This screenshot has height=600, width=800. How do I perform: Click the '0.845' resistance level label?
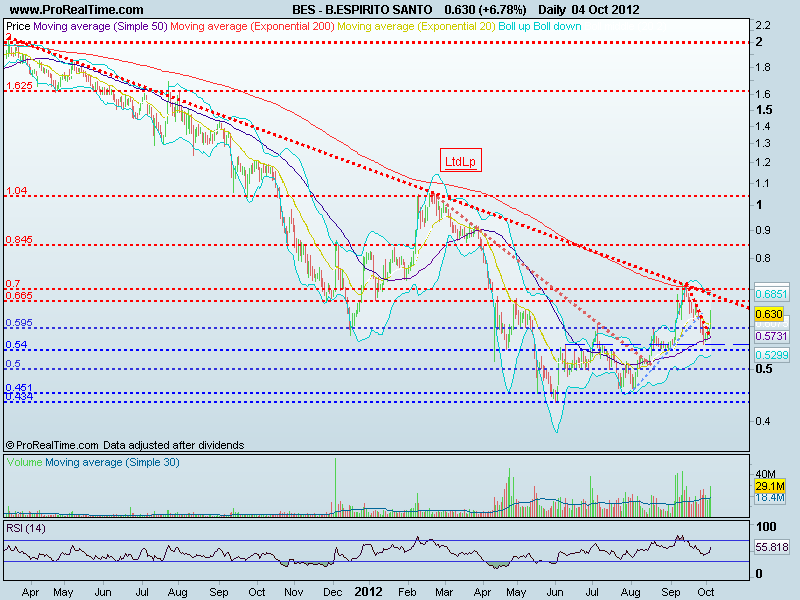click(x=19, y=239)
